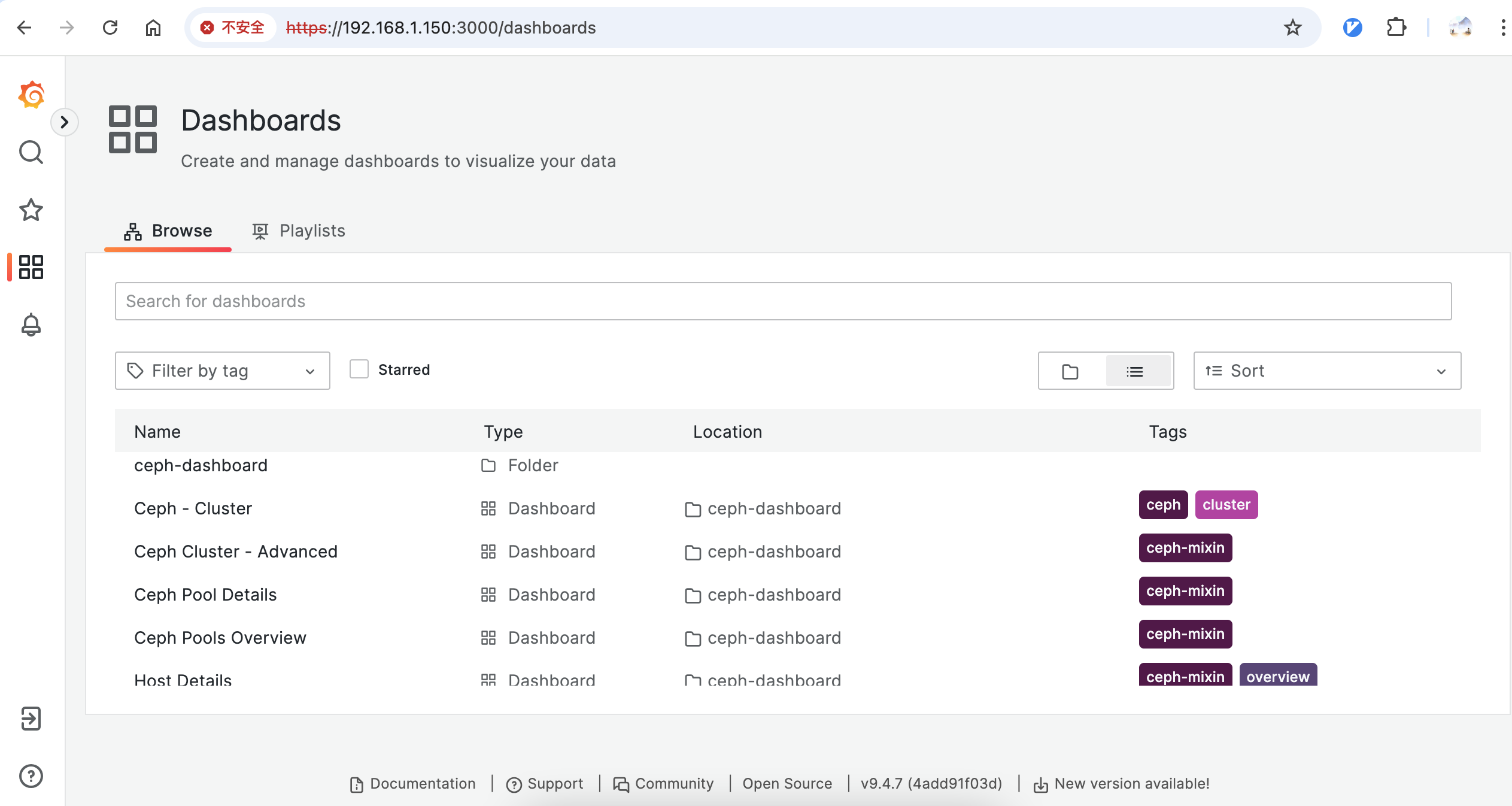Open the help question mark icon
This screenshot has width=1512, height=806.
tap(31, 776)
